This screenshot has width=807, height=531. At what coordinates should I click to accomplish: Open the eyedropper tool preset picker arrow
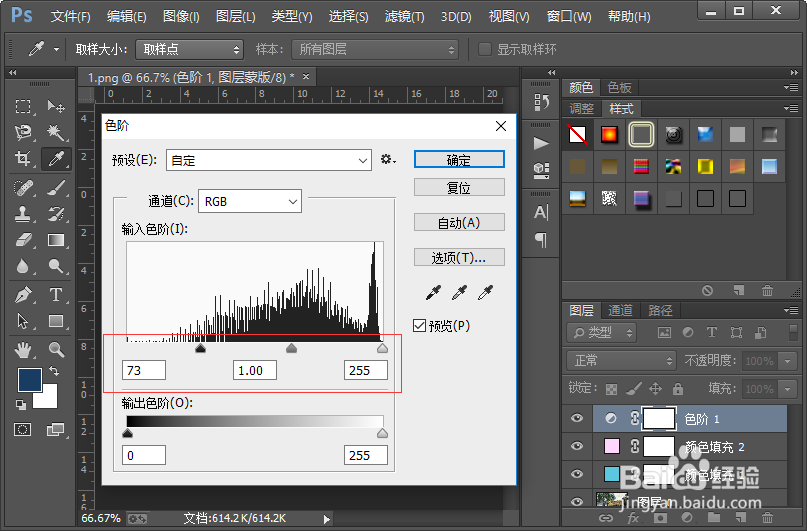[56, 49]
